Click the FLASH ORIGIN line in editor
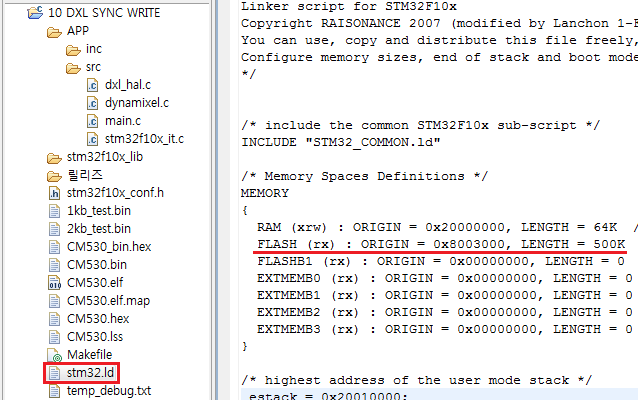 (x=440, y=245)
